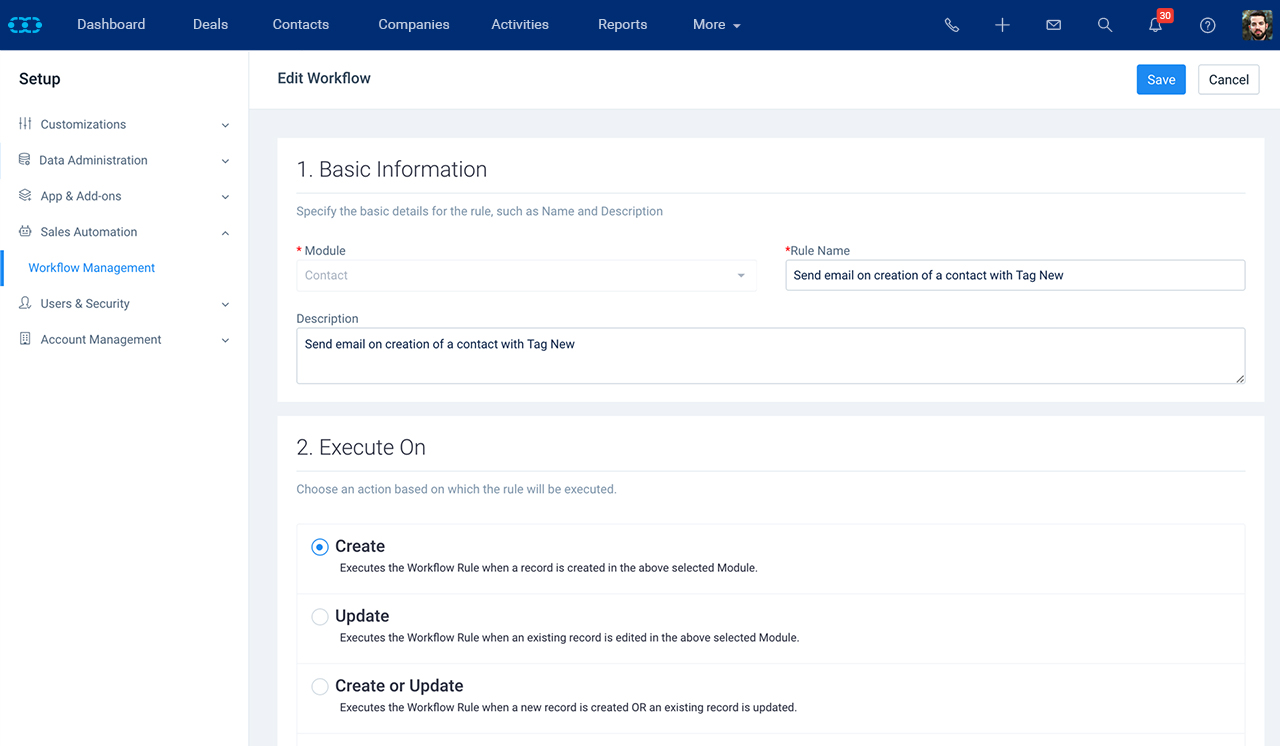Viewport: 1280px width, 746px height.
Task: Go to the Dashboard tab
Action: tap(111, 25)
